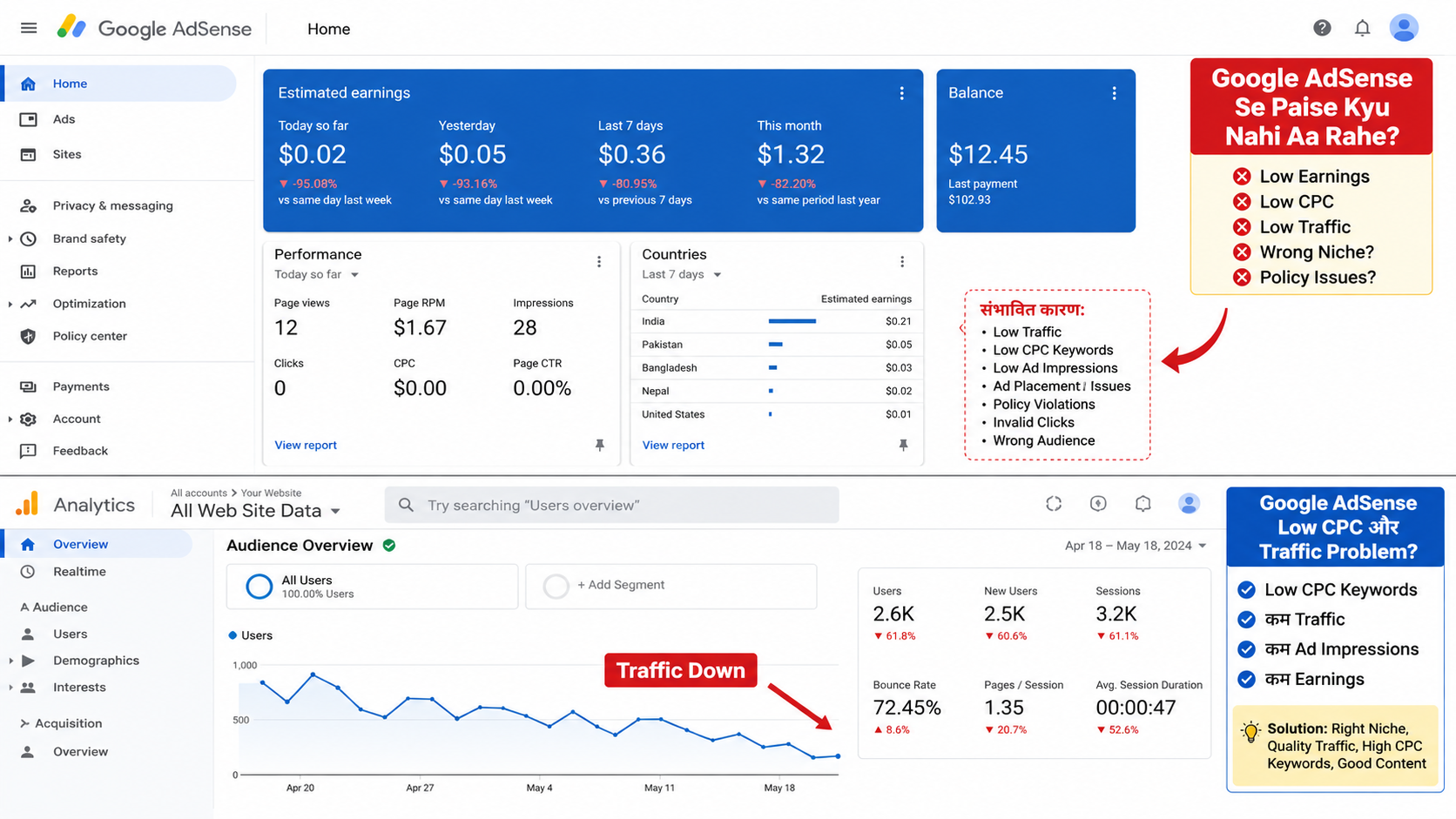Click the United States country row

pos(777,414)
